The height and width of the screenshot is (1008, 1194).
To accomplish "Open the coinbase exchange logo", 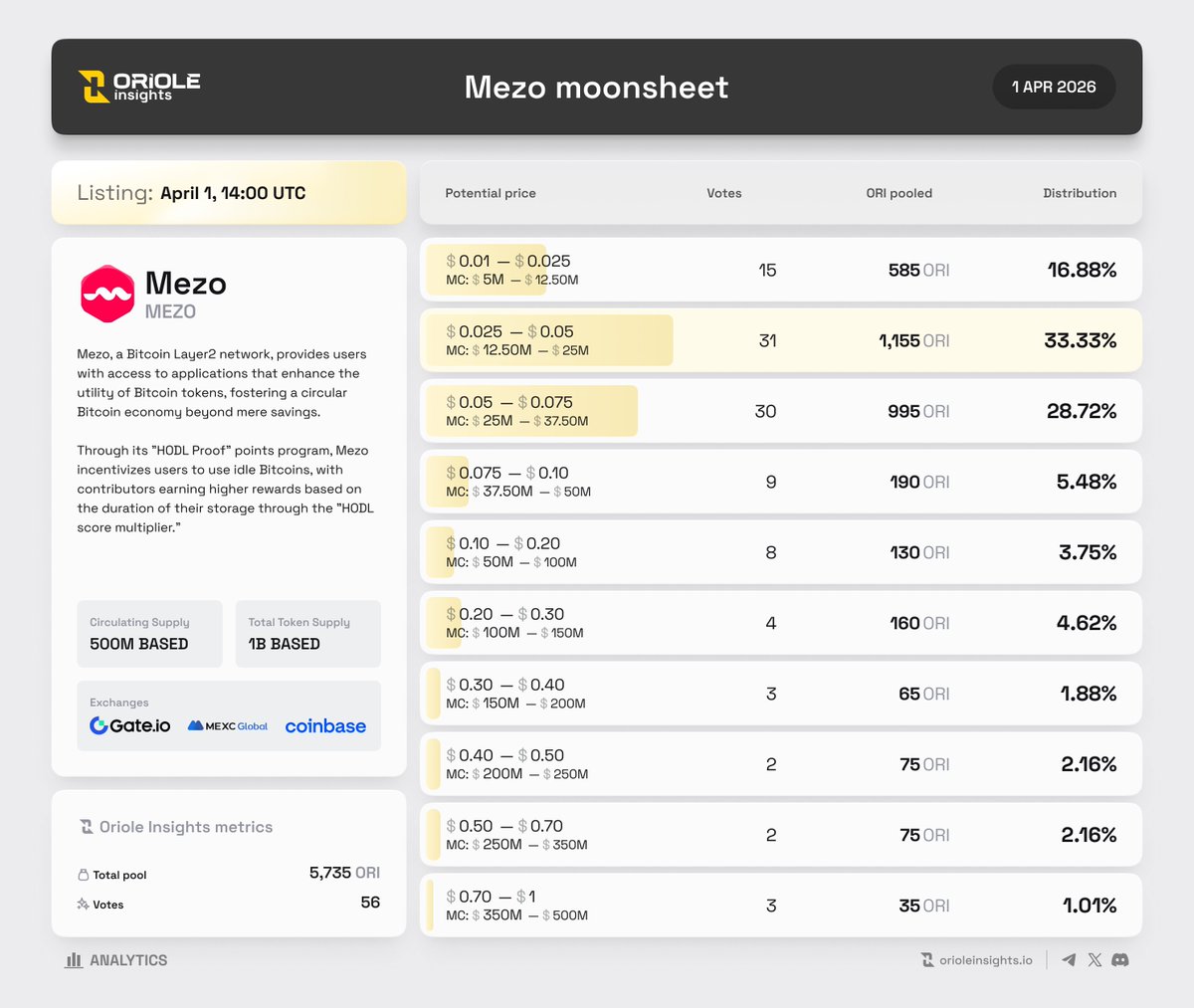I will pos(325,726).
